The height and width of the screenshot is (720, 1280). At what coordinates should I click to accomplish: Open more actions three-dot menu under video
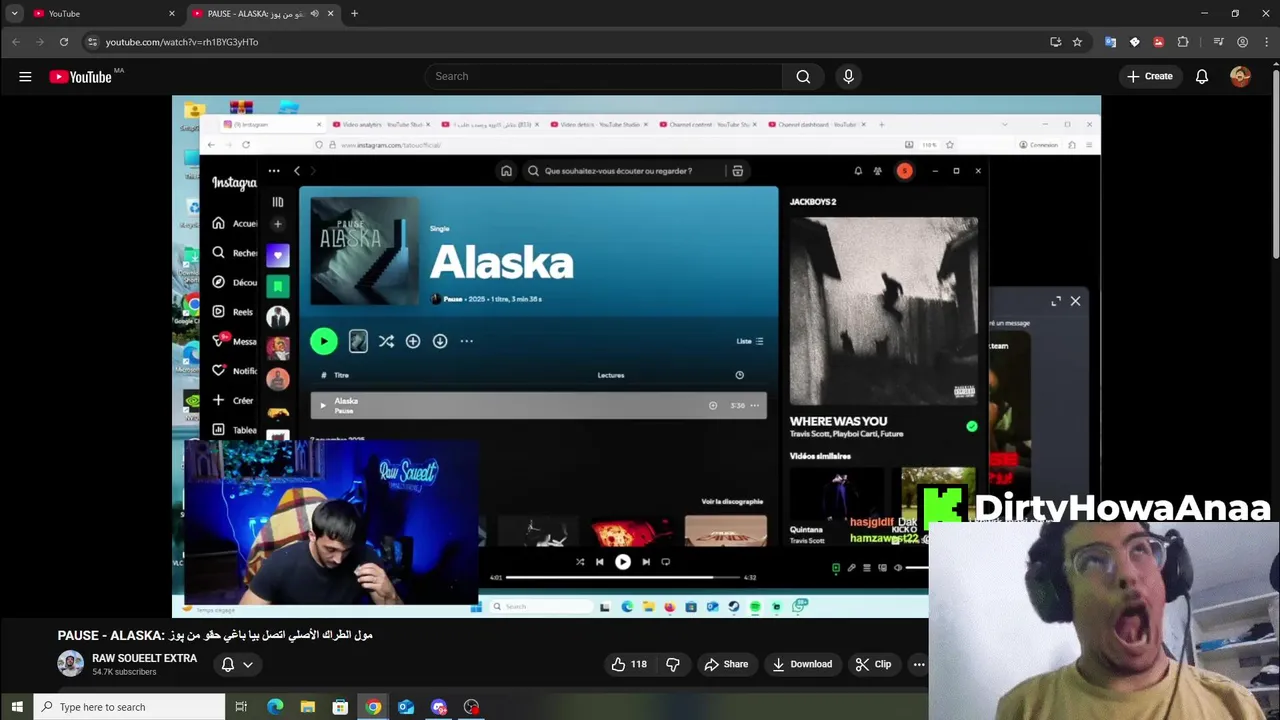tap(918, 664)
